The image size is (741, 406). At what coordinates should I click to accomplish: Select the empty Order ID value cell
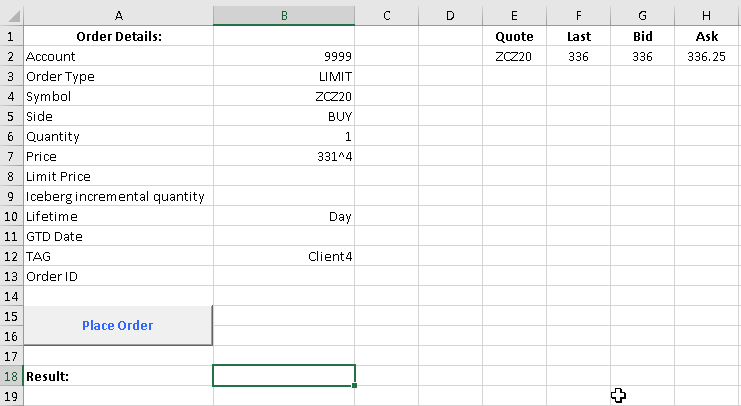pos(284,276)
